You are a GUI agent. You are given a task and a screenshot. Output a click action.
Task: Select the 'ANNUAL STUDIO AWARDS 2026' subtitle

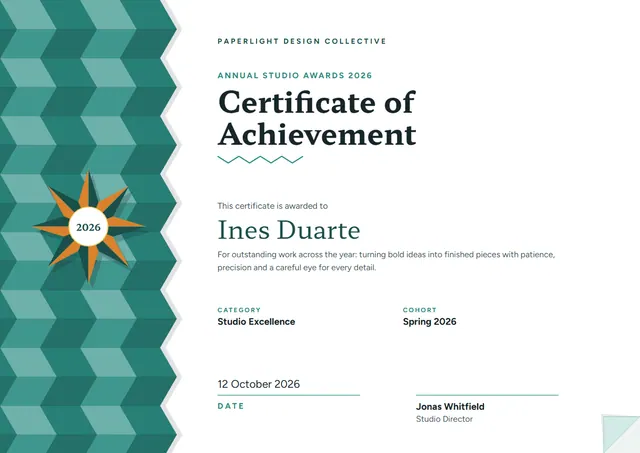(295, 76)
